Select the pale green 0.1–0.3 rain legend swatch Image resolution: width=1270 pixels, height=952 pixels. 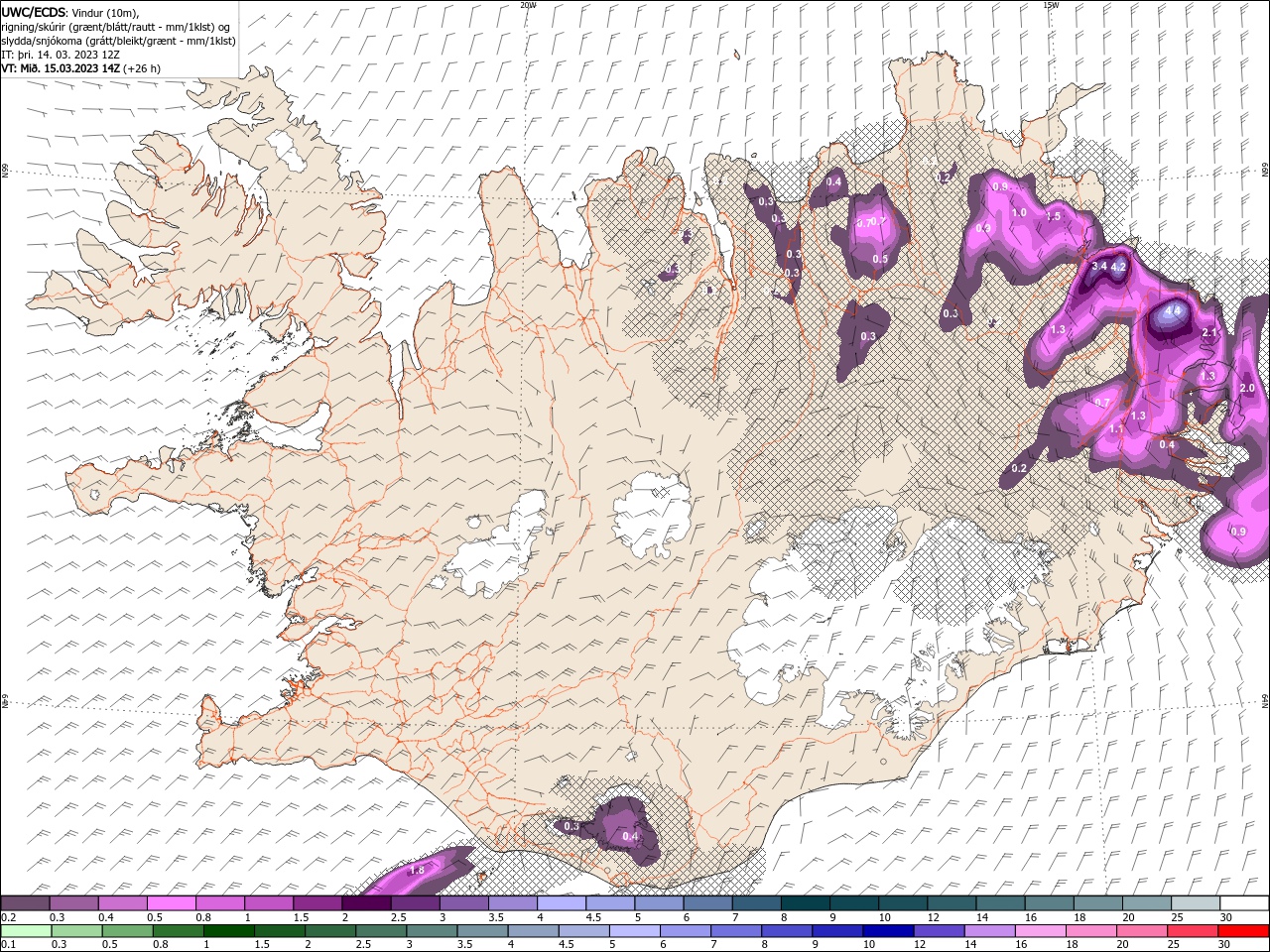(x=26, y=931)
